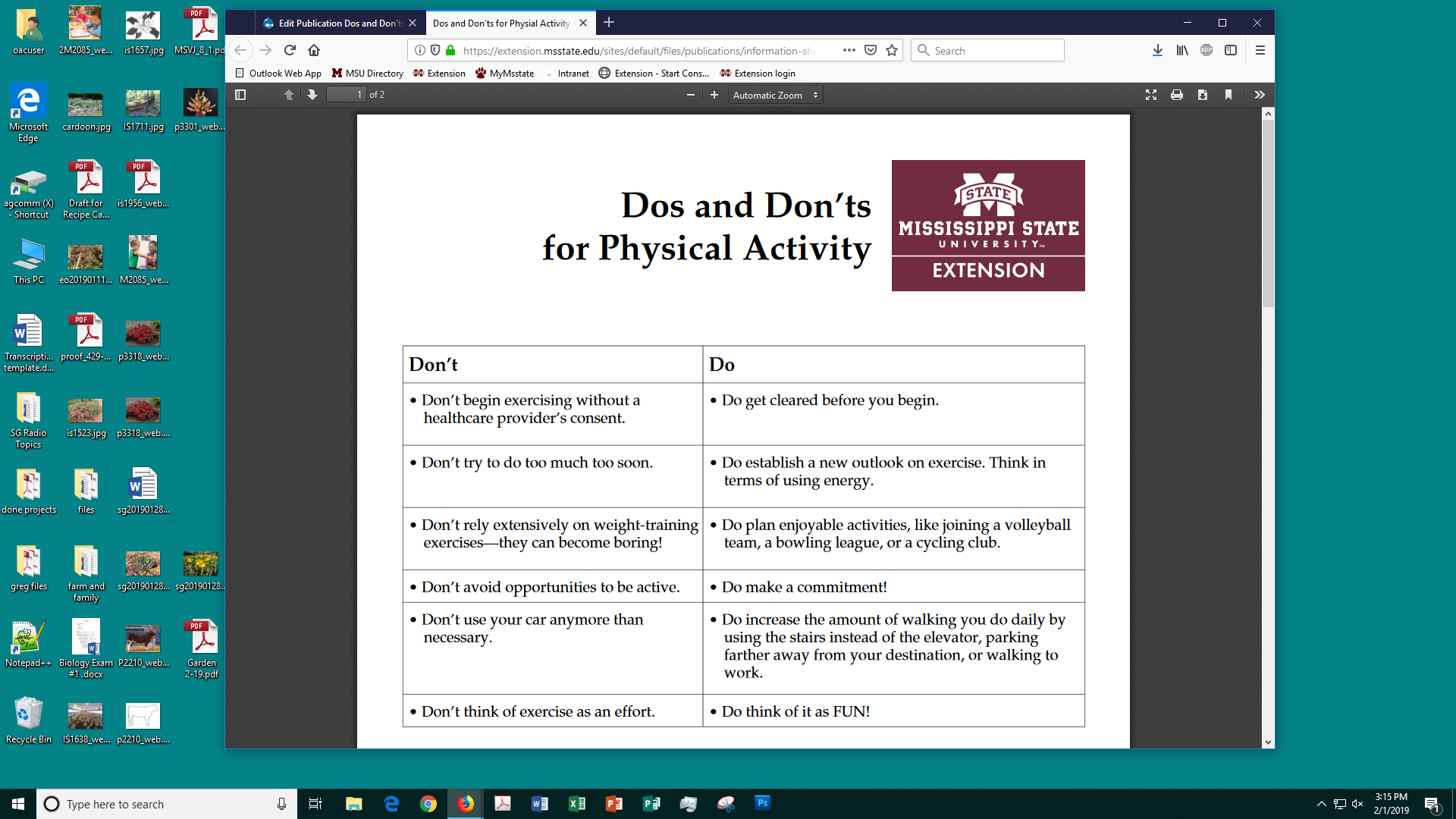Viewport: 1456px width, 819px height.
Task: Open the Adblock Plus extension icon
Action: tap(1207, 50)
